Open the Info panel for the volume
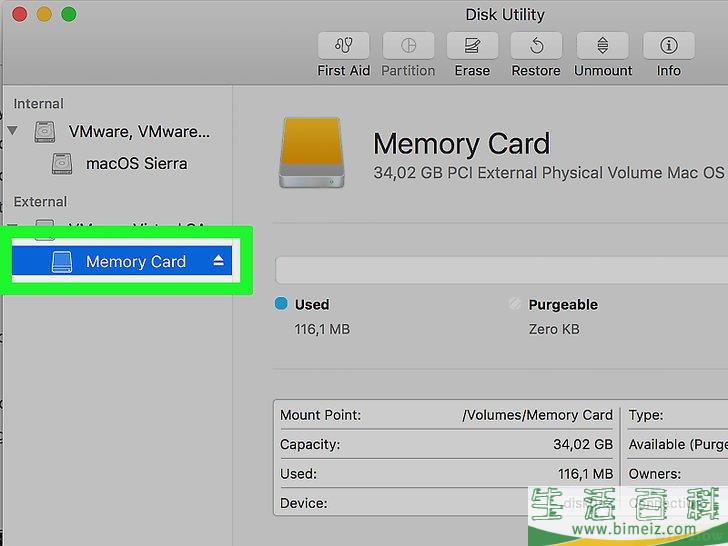This screenshot has width=728, height=546. 669,46
